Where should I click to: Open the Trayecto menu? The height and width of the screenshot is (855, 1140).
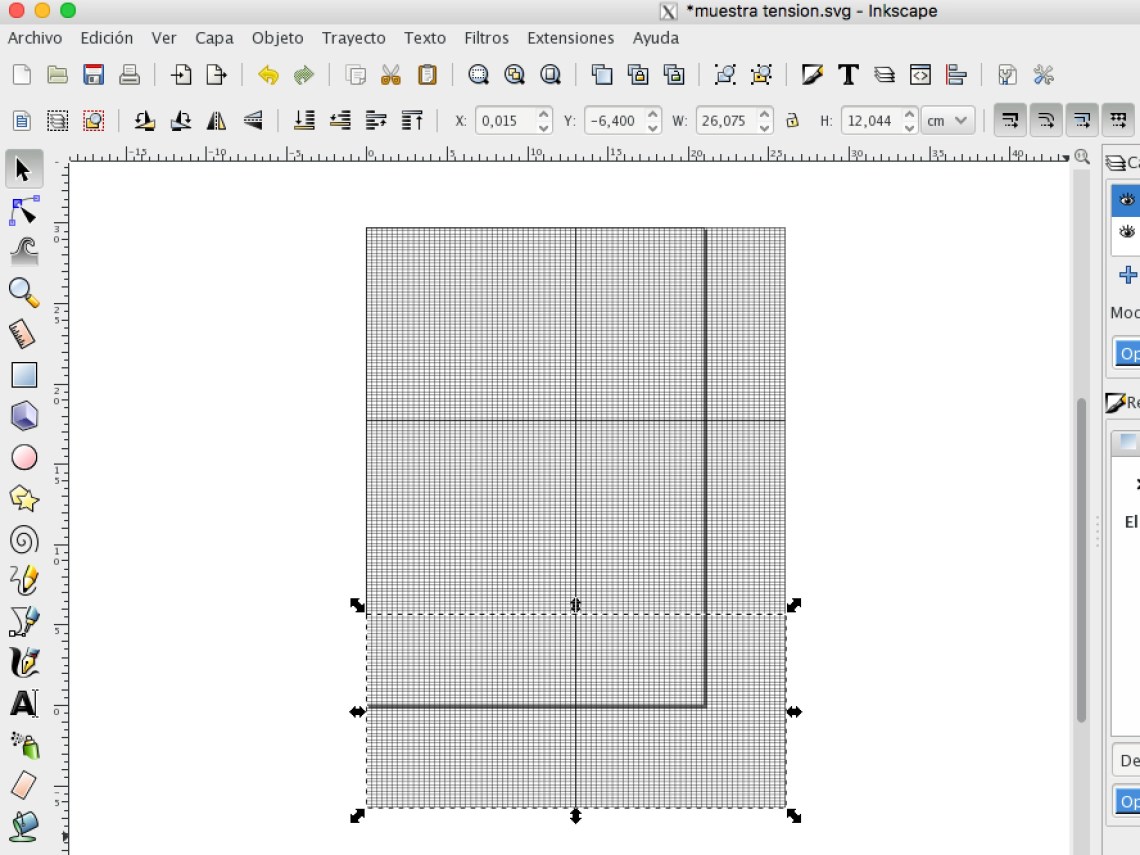(353, 38)
